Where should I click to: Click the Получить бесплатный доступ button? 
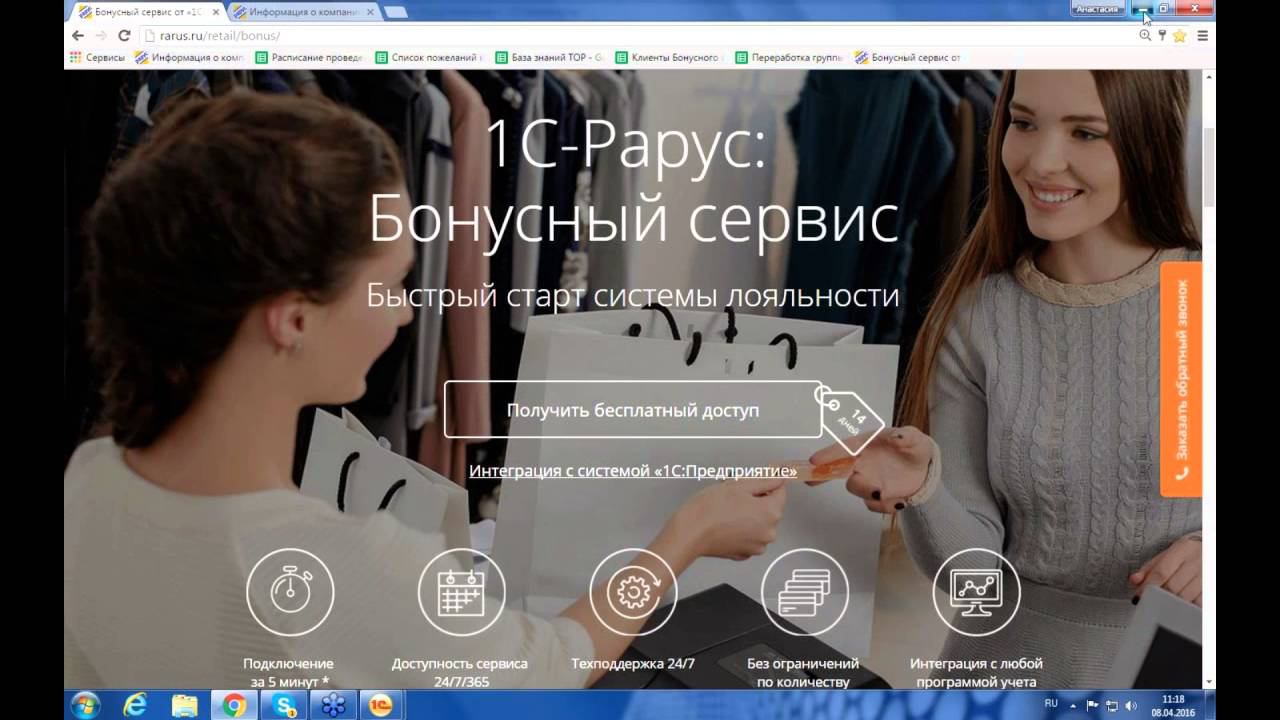click(633, 410)
